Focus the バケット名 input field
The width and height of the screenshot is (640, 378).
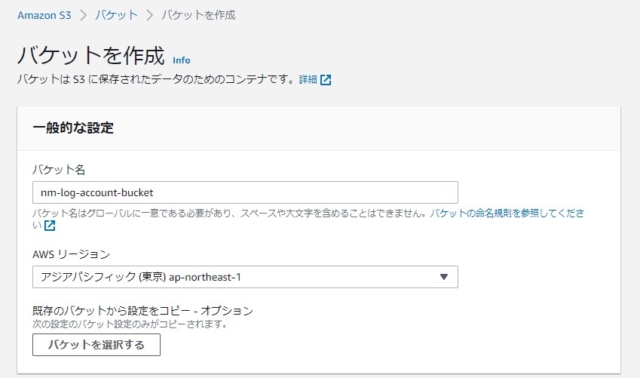coord(245,192)
